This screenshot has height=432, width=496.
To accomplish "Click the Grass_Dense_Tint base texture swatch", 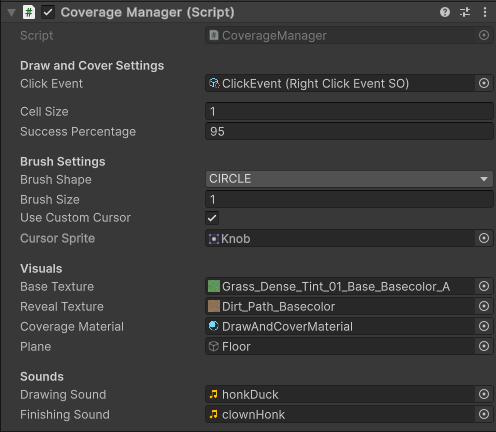I will tap(214, 286).
